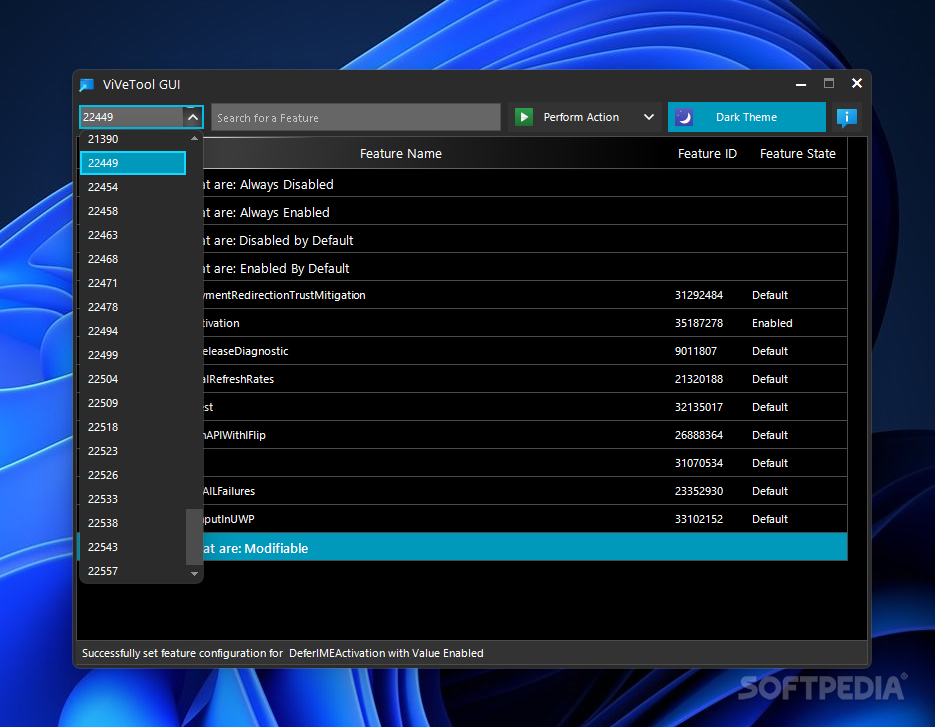Select build 21390 from the list
Image resolution: width=935 pixels, height=727 pixels.
pos(133,139)
